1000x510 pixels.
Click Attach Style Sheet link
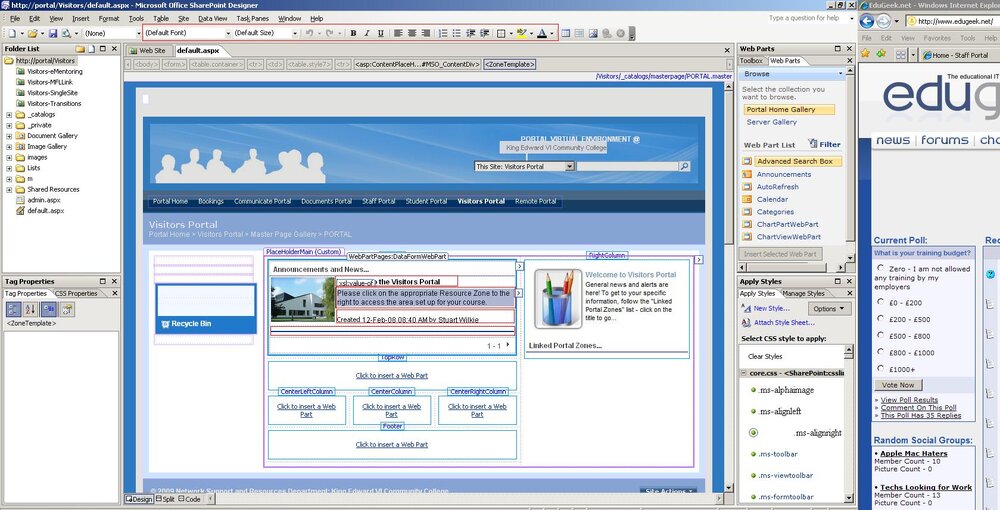[784, 323]
